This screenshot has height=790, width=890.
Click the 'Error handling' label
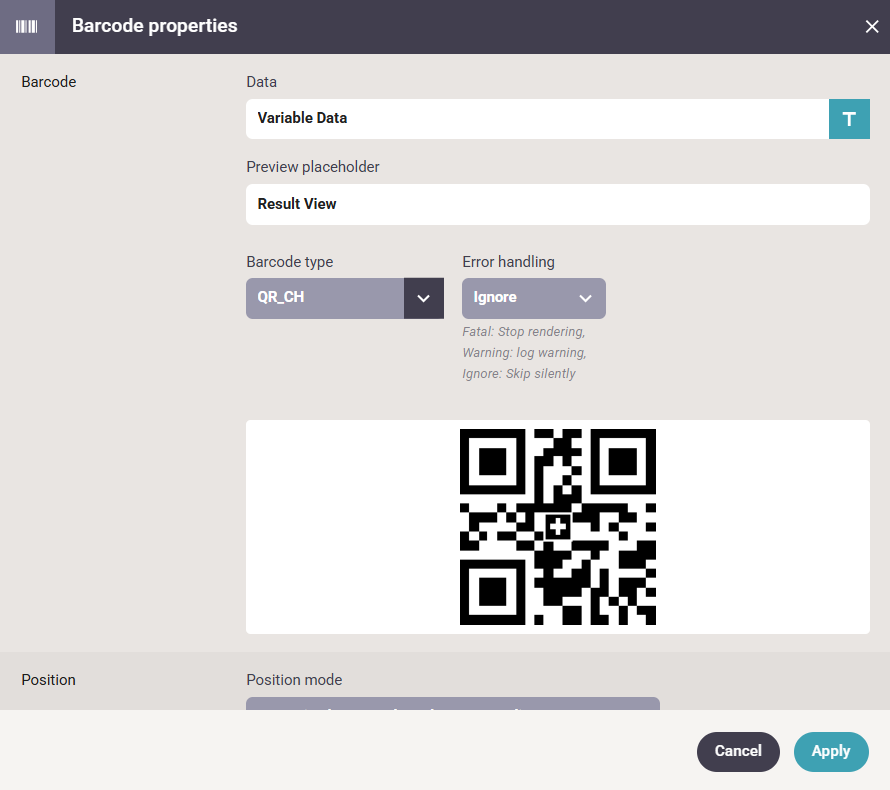(x=508, y=262)
